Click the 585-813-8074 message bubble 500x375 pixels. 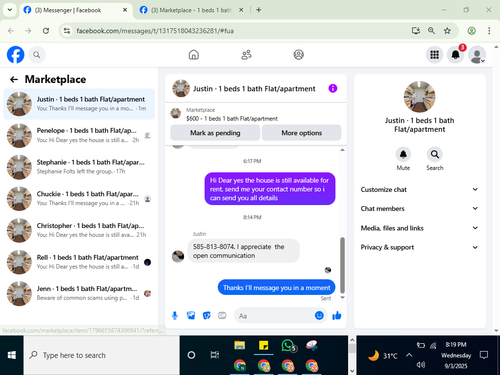pos(243,251)
